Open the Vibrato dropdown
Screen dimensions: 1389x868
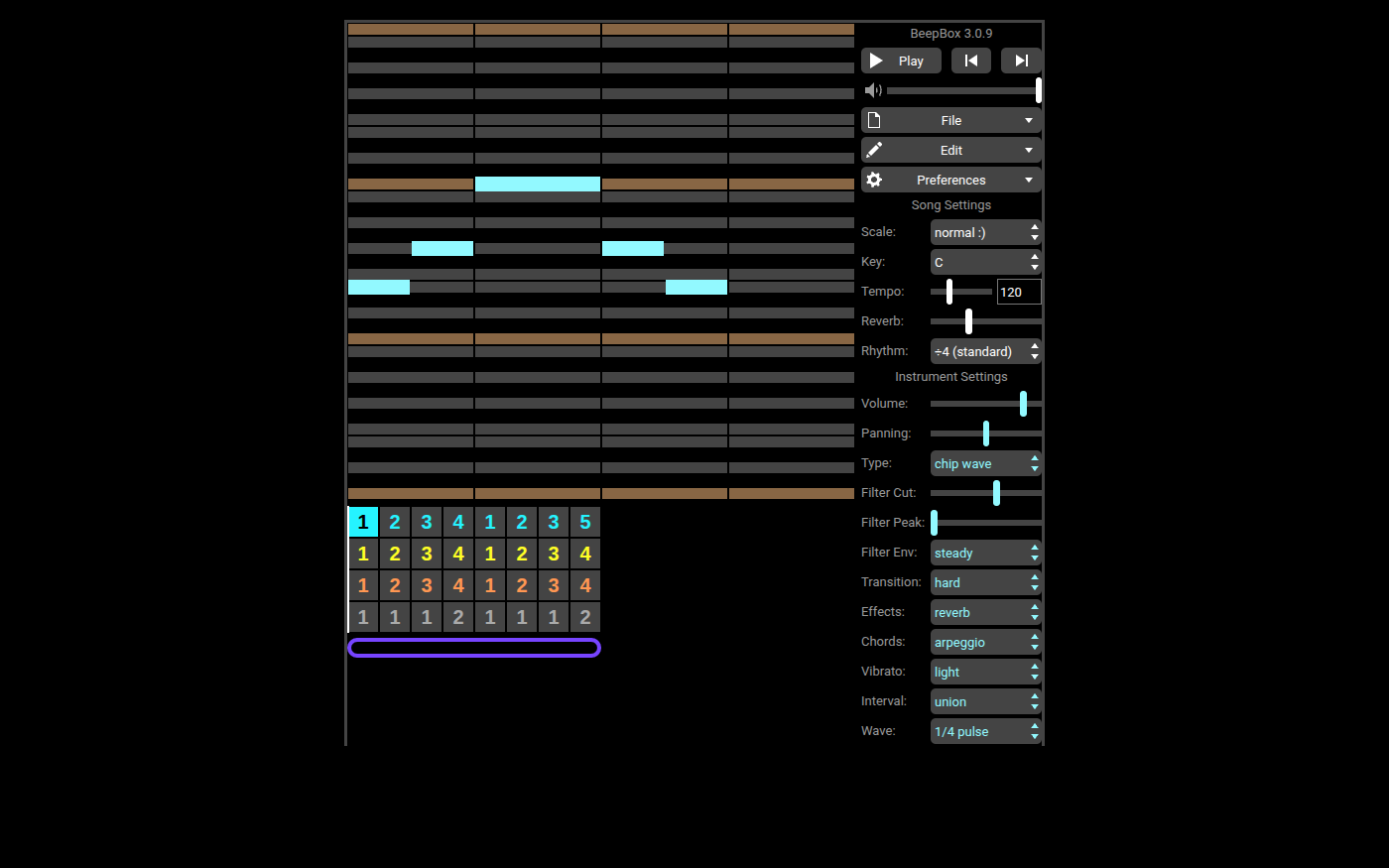click(x=986, y=672)
